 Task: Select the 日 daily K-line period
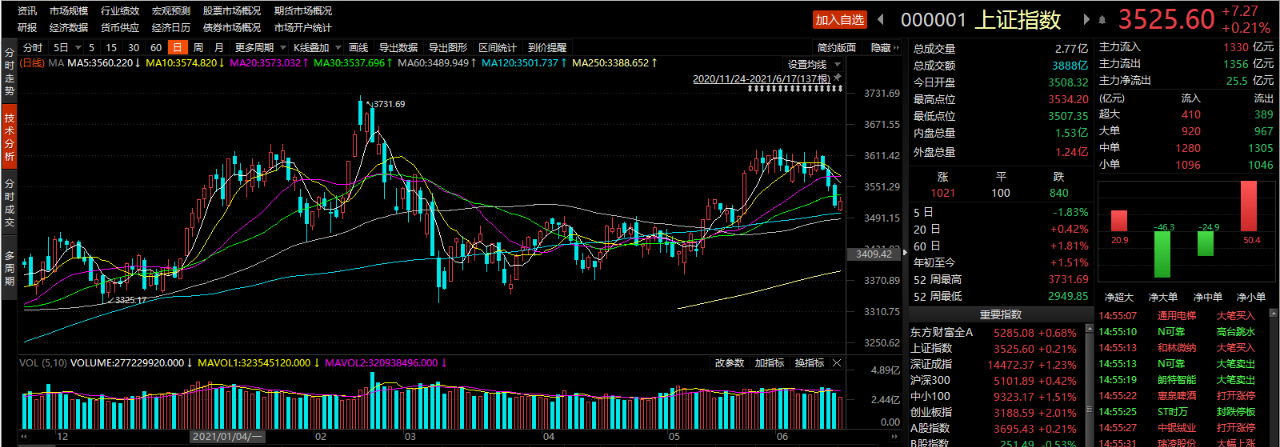(x=178, y=47)
